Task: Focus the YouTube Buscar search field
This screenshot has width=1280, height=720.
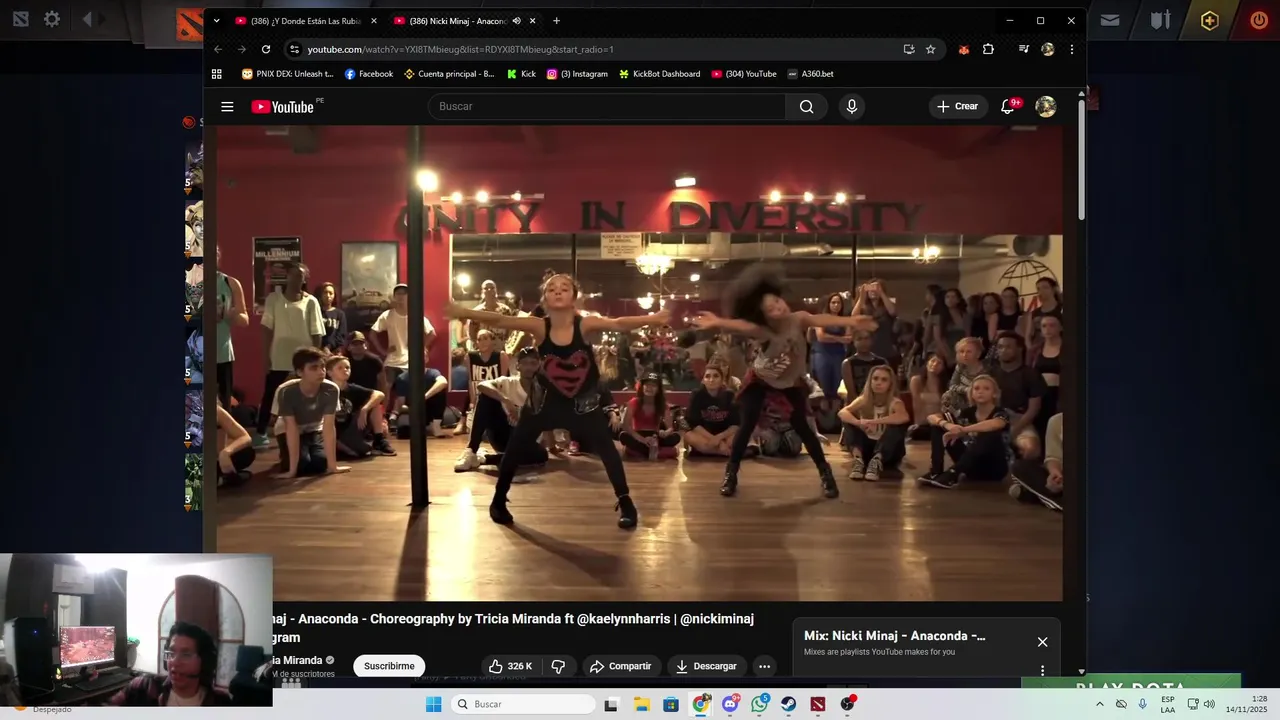Action: [x=607, y=107]
